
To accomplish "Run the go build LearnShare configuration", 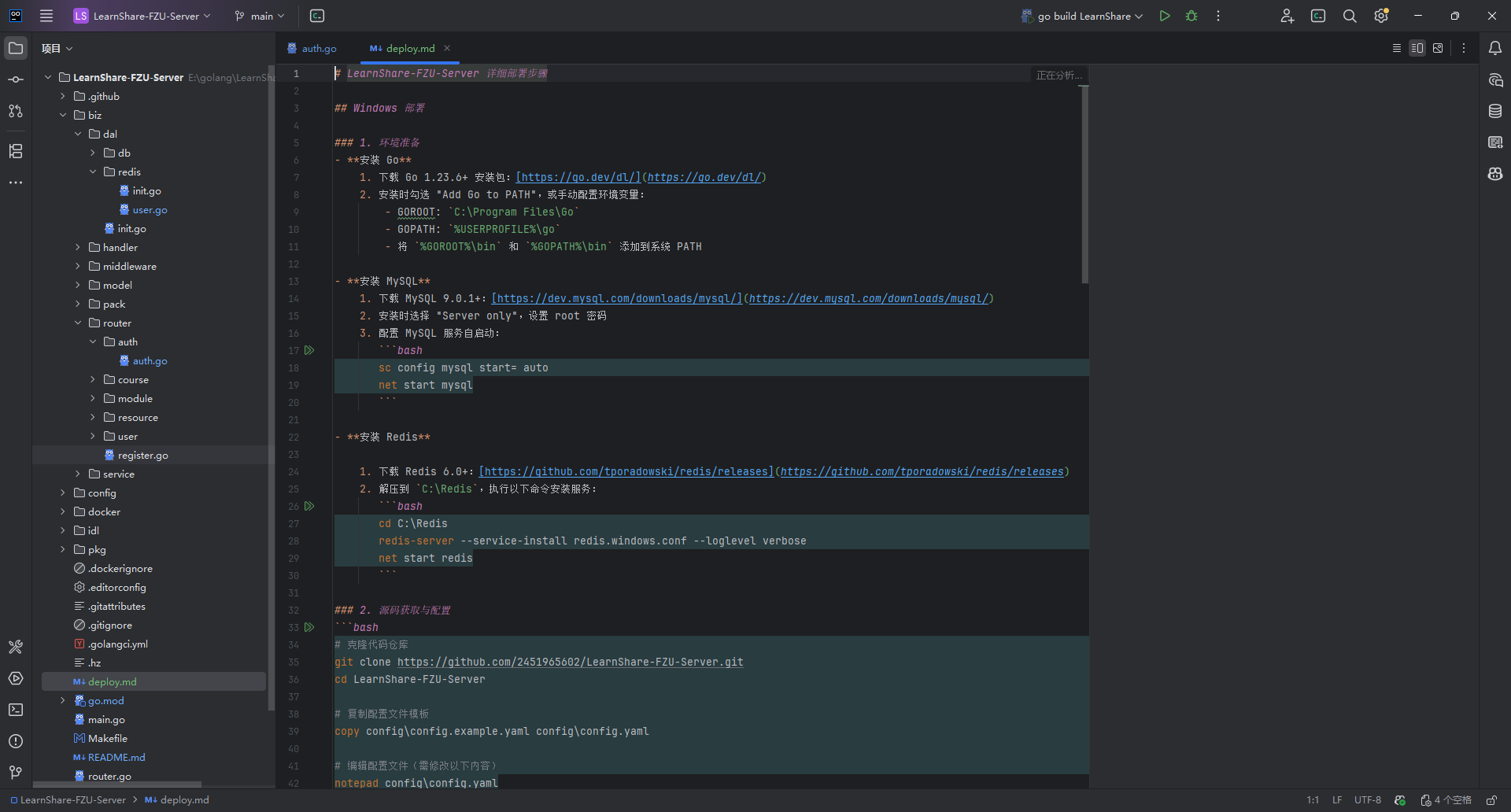I will click(x=1165, y=16).
